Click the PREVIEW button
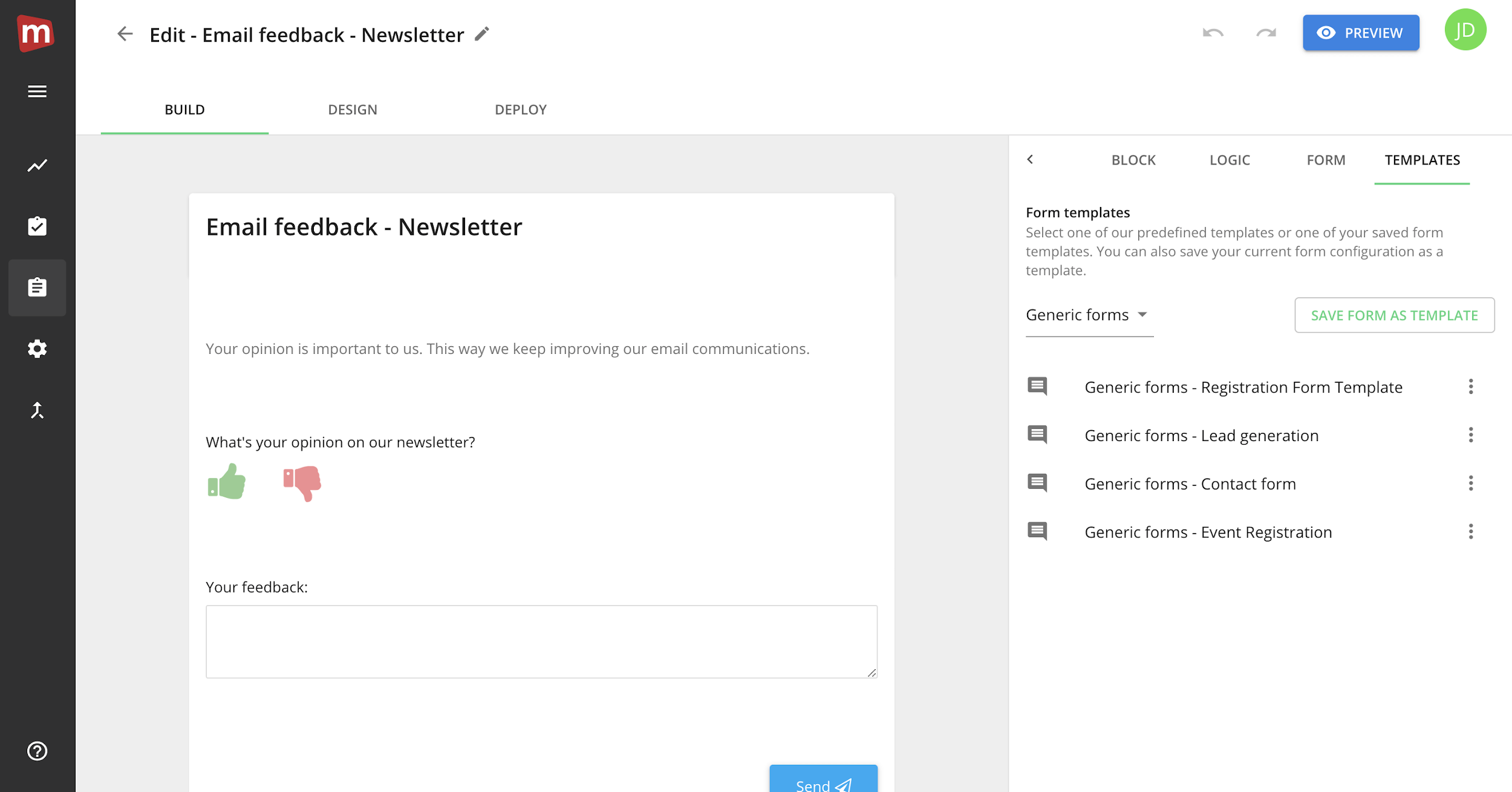Image resolution: width=1512 pixels, height=792 pixels. click(1361, 32)
